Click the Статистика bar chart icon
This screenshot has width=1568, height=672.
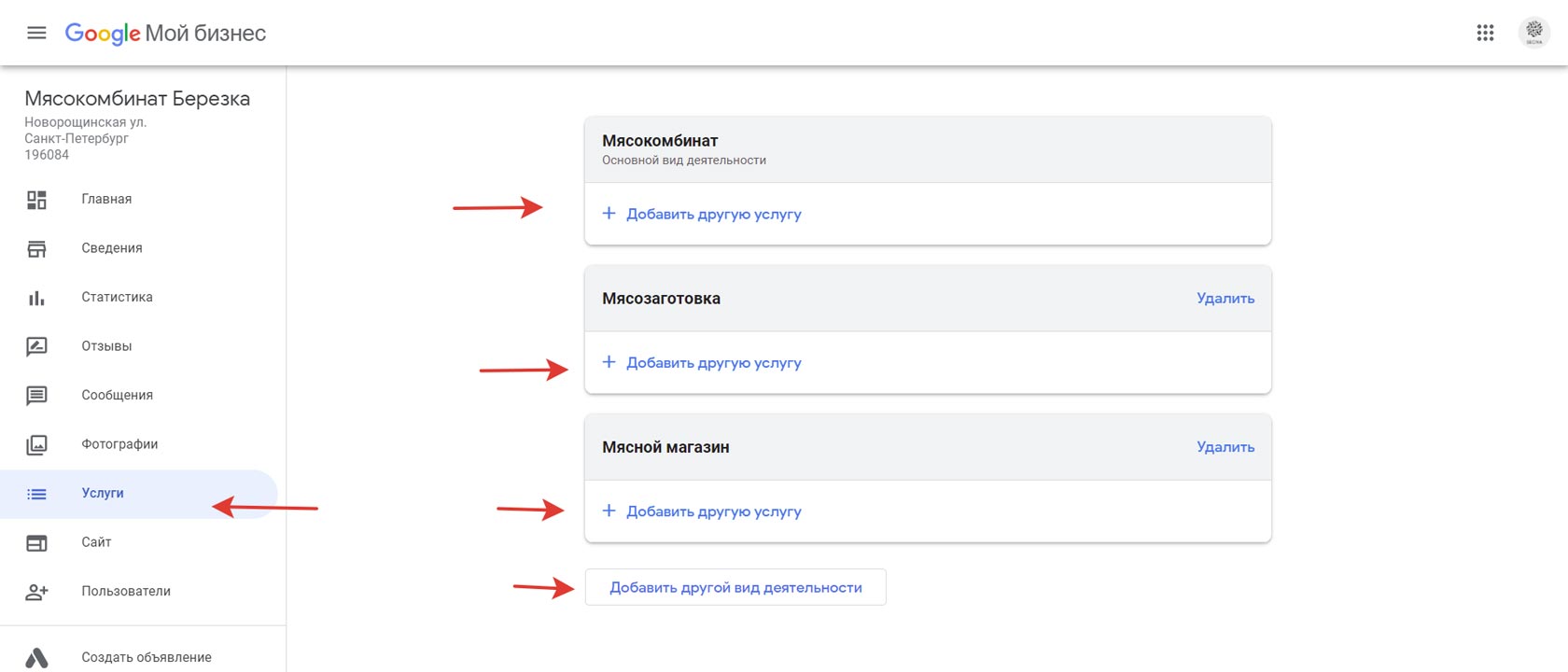[x=36, y=298]
